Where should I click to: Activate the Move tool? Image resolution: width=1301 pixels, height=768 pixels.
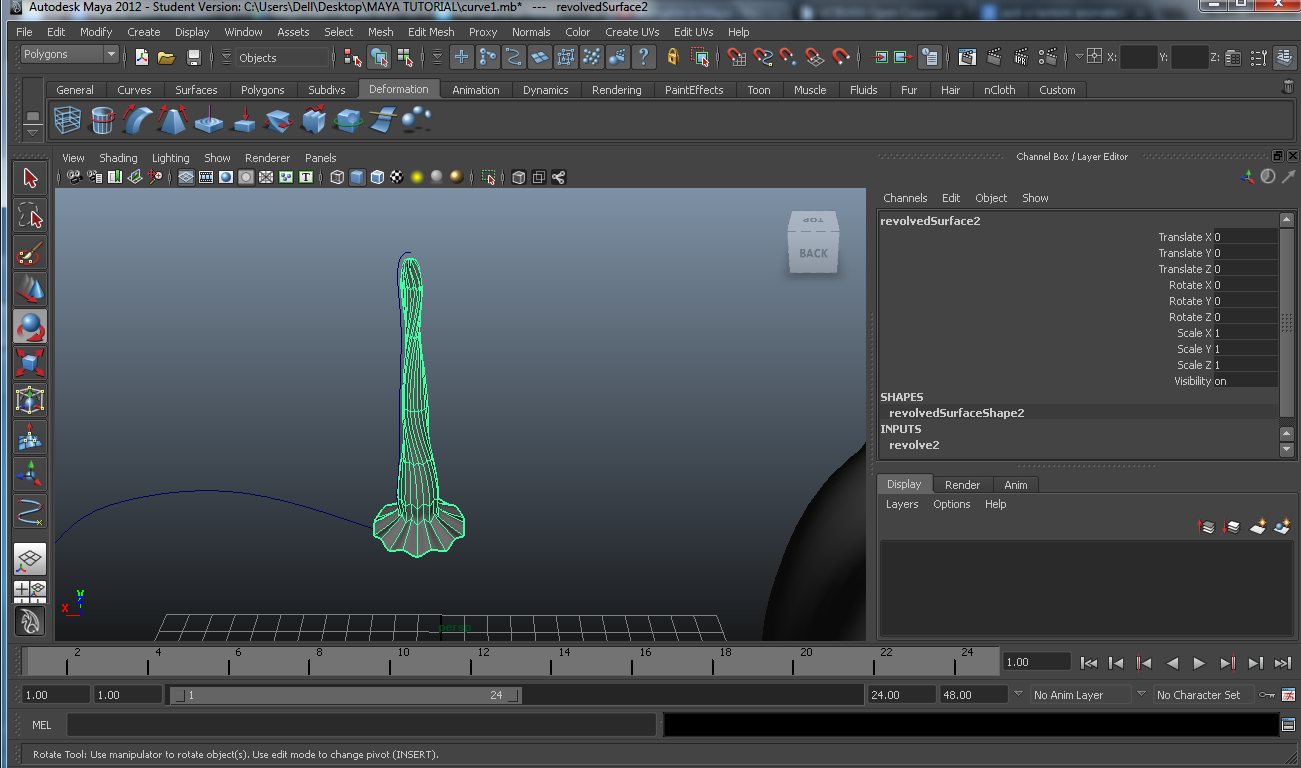tap(30, 289)
